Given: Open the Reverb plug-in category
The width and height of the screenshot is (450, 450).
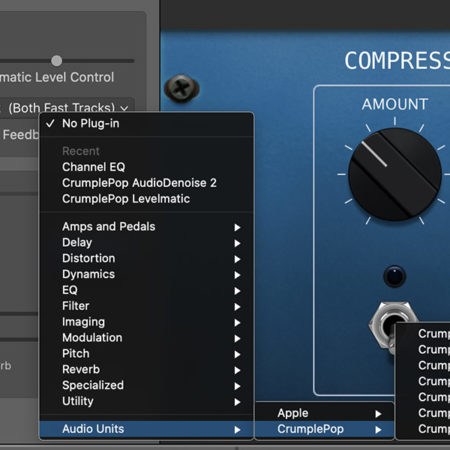Looking at the screenshot, I should (x=146, y=370).
